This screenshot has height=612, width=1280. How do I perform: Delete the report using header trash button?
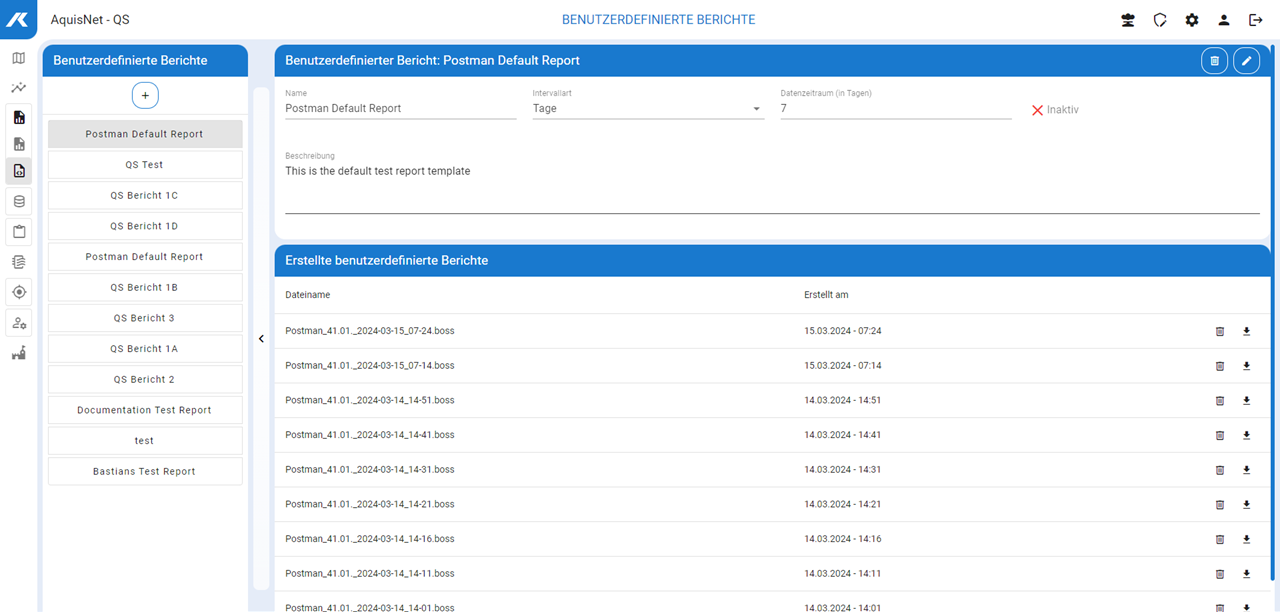click(x=1214, y=61)
